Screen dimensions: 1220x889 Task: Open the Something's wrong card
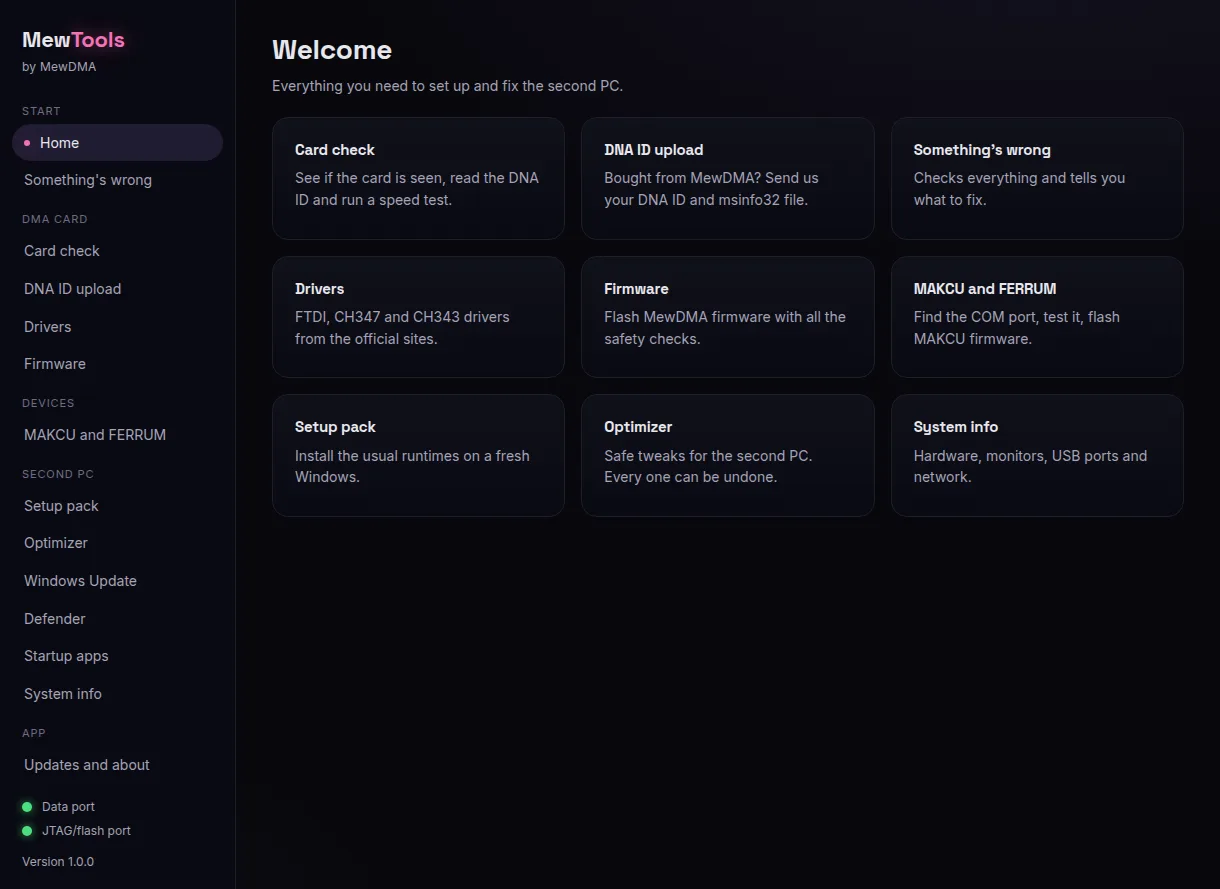pyautogui.click(x=1037, y=178)
